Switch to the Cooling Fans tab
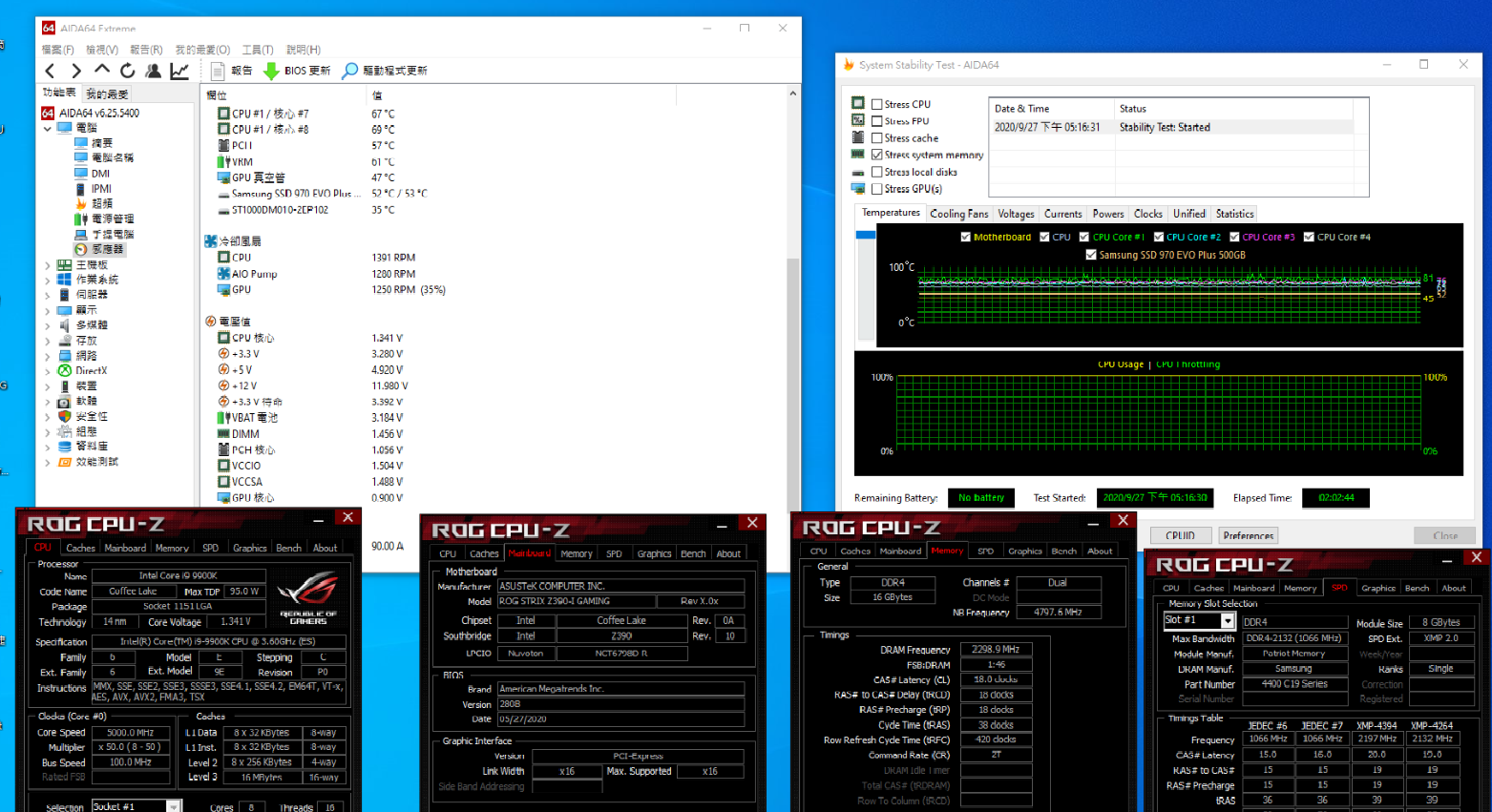 click(958, 214)
